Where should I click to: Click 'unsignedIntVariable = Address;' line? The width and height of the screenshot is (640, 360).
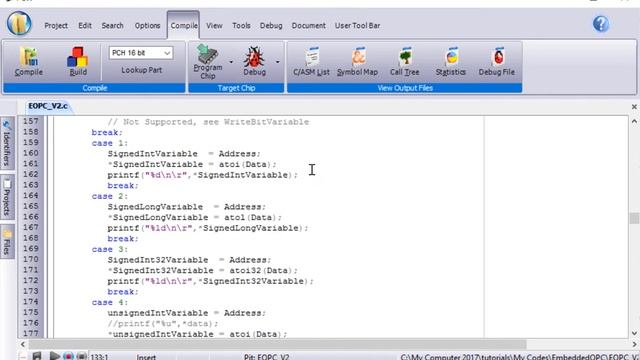(187, 313)
